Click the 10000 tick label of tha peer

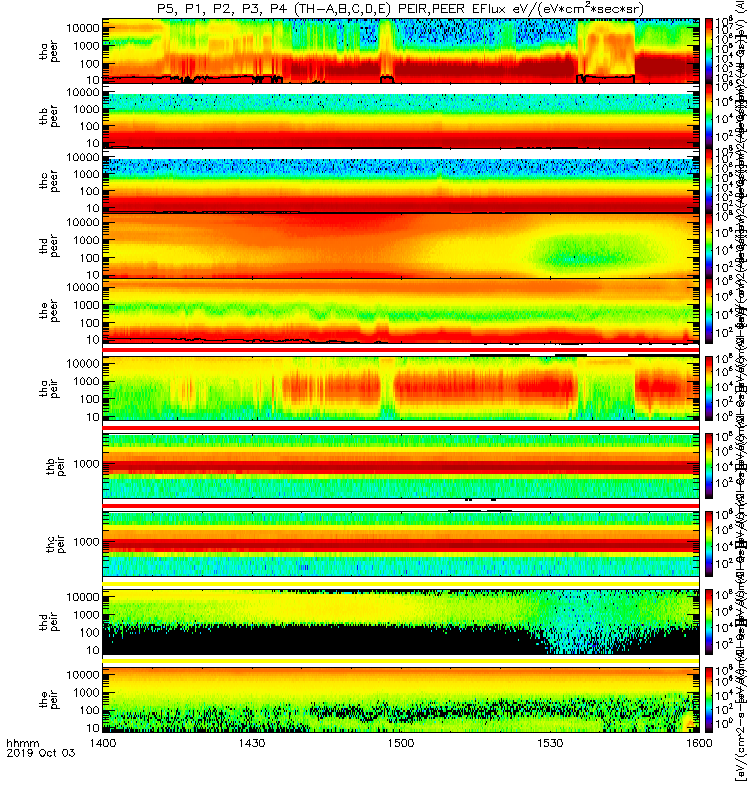coord(83,28)
